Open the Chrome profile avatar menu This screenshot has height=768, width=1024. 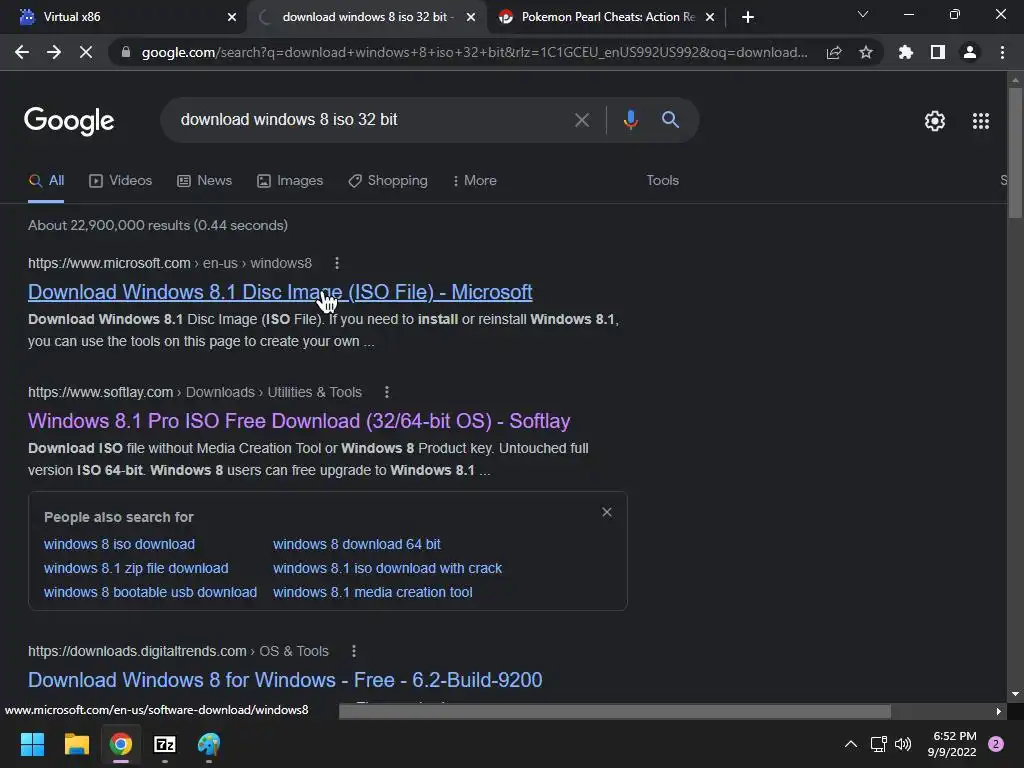point(970,52)
